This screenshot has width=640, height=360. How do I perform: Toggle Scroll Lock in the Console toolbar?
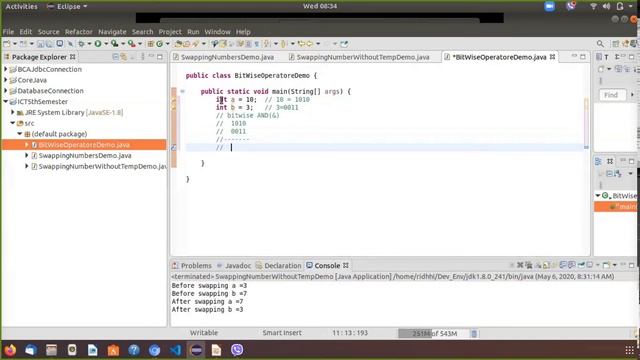click(x=547, y=265)
